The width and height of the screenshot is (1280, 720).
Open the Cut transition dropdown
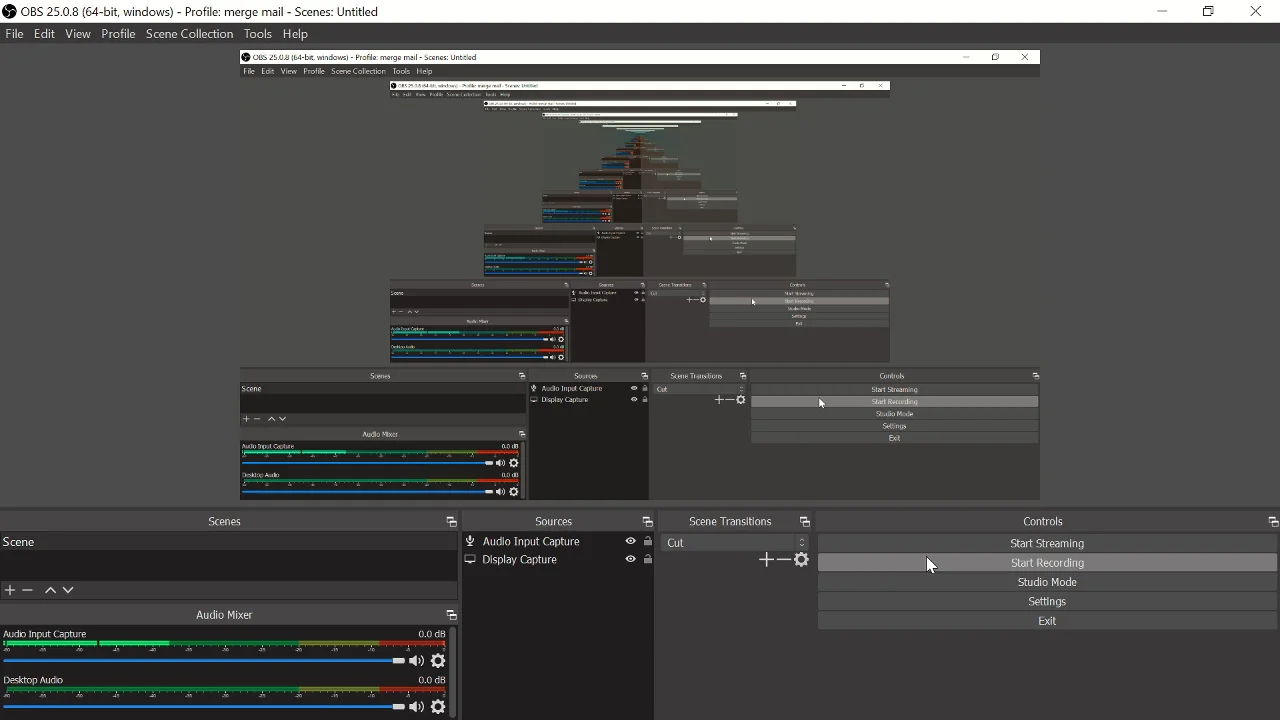[x=734, y=543]
